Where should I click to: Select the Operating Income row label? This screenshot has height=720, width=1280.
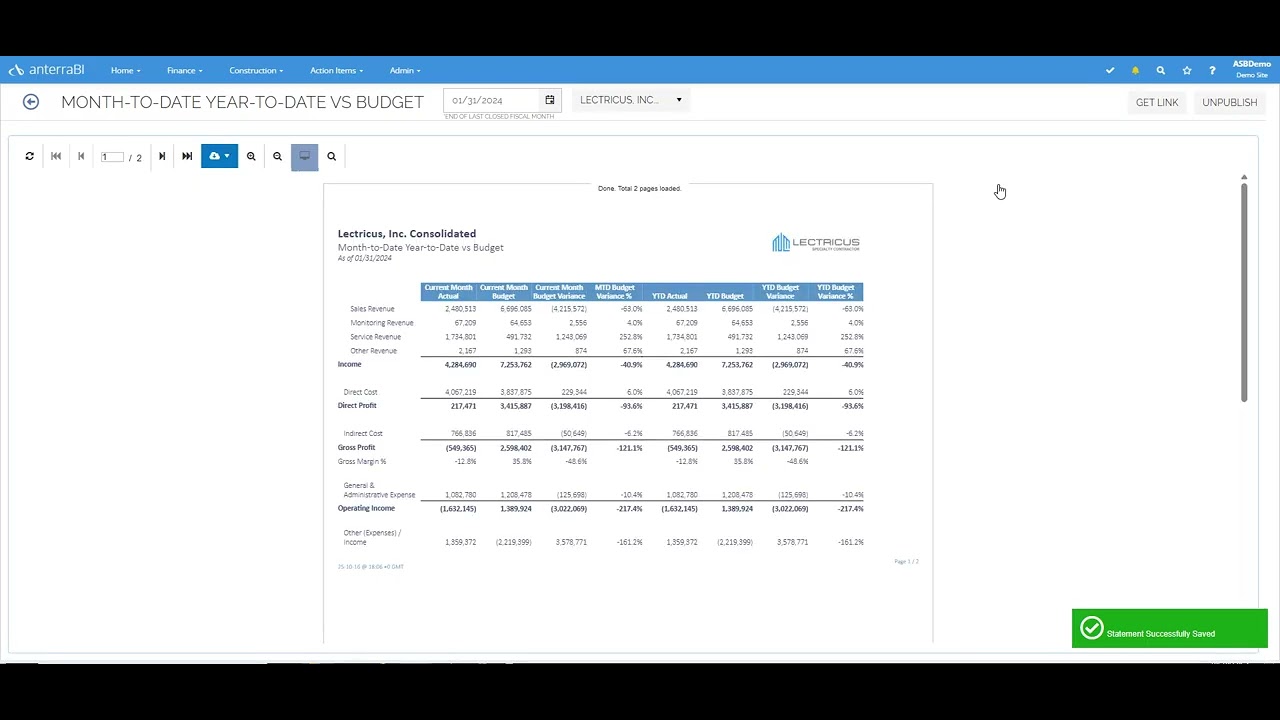pyautogui.click(x=366, y=509)
